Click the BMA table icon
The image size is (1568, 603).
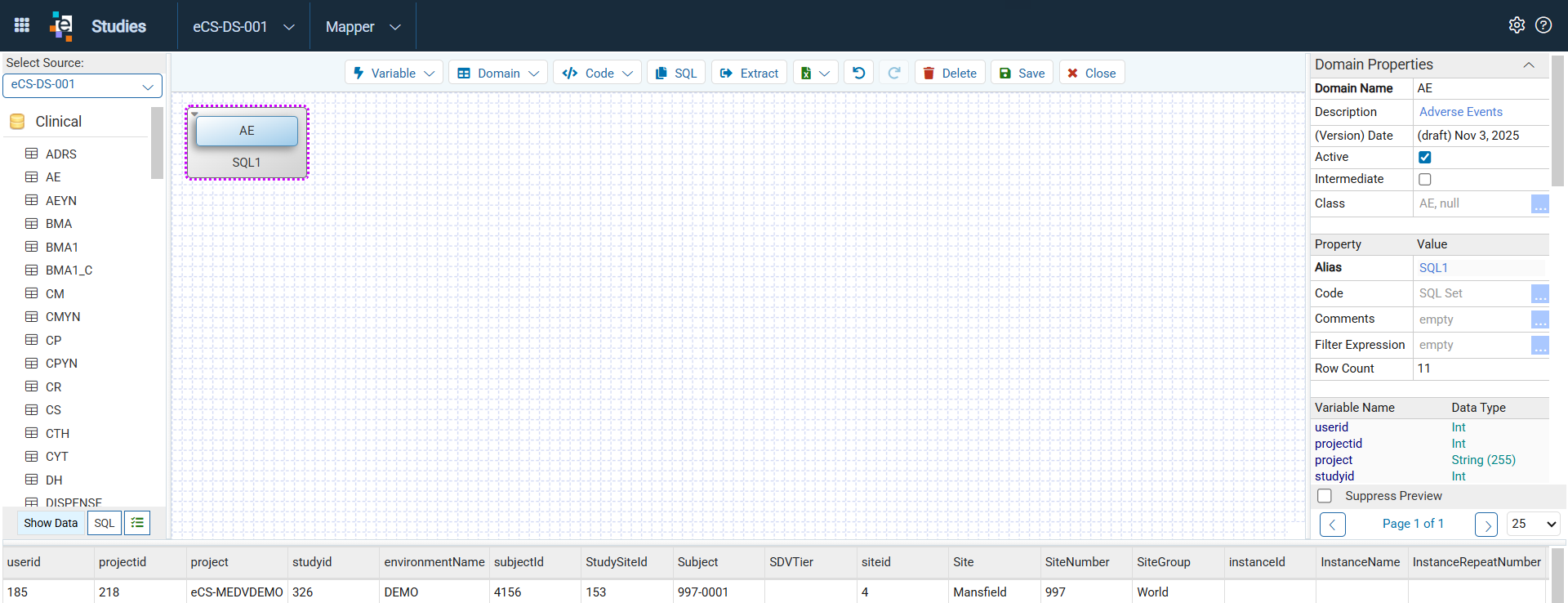(x=32, y=223)
